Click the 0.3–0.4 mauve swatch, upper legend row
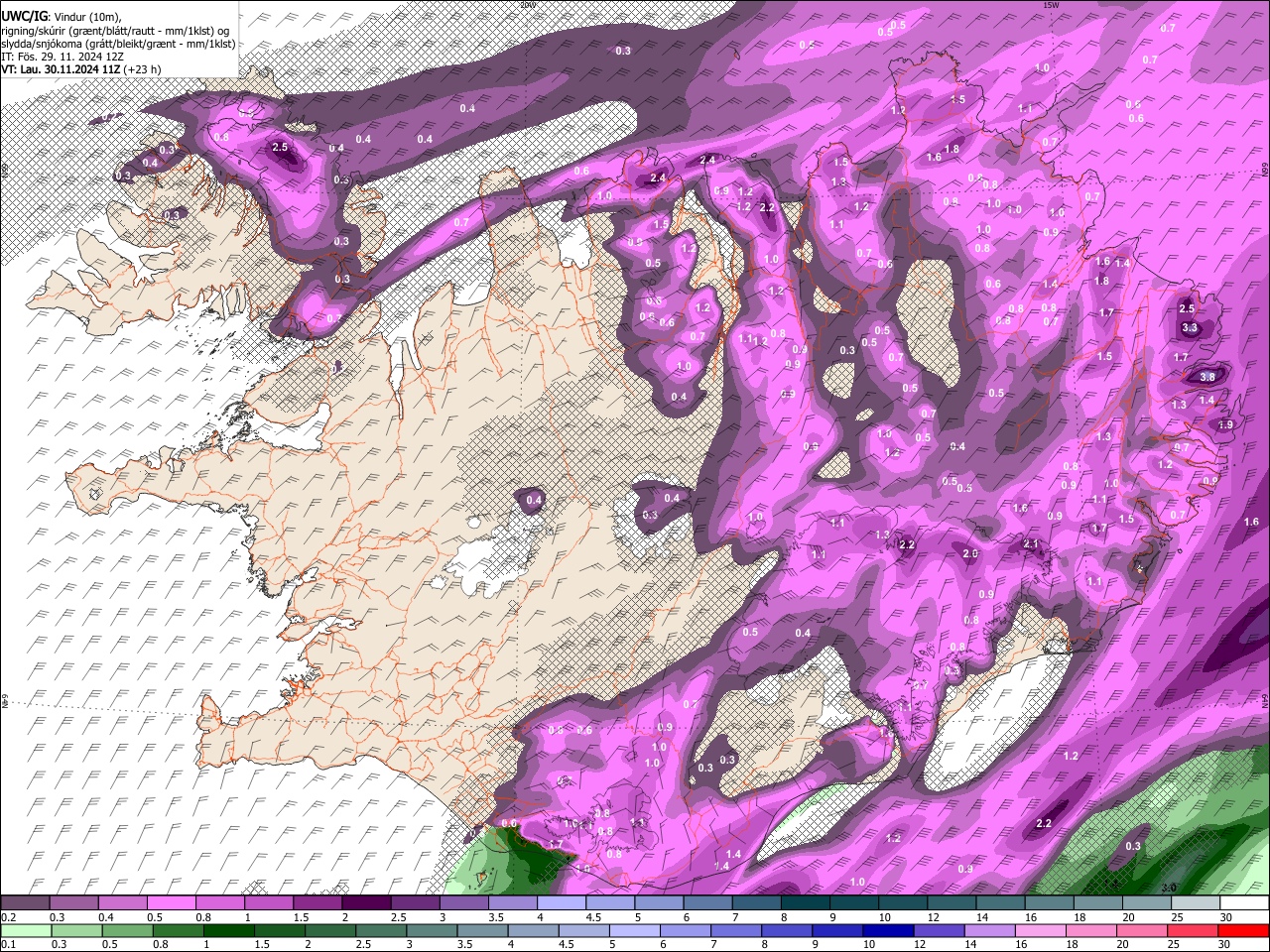This screenshot has width=1270, height=952. click(72, 903)
